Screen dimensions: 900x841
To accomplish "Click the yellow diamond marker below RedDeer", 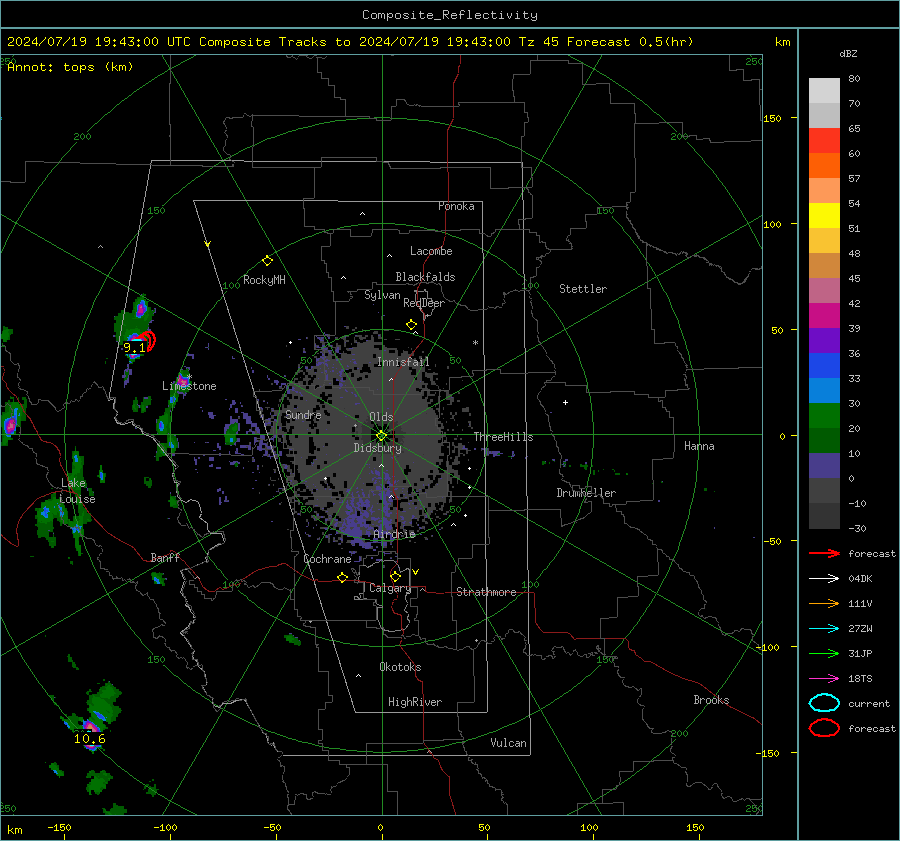I will pos(411,325).
